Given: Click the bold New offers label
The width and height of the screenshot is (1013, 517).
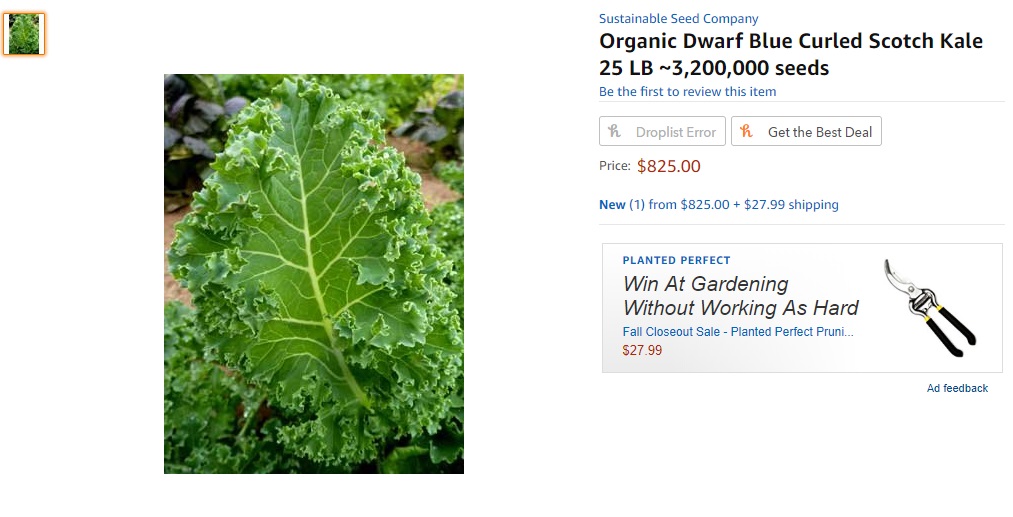Looking at the screenshot, I should pos(612,205).
